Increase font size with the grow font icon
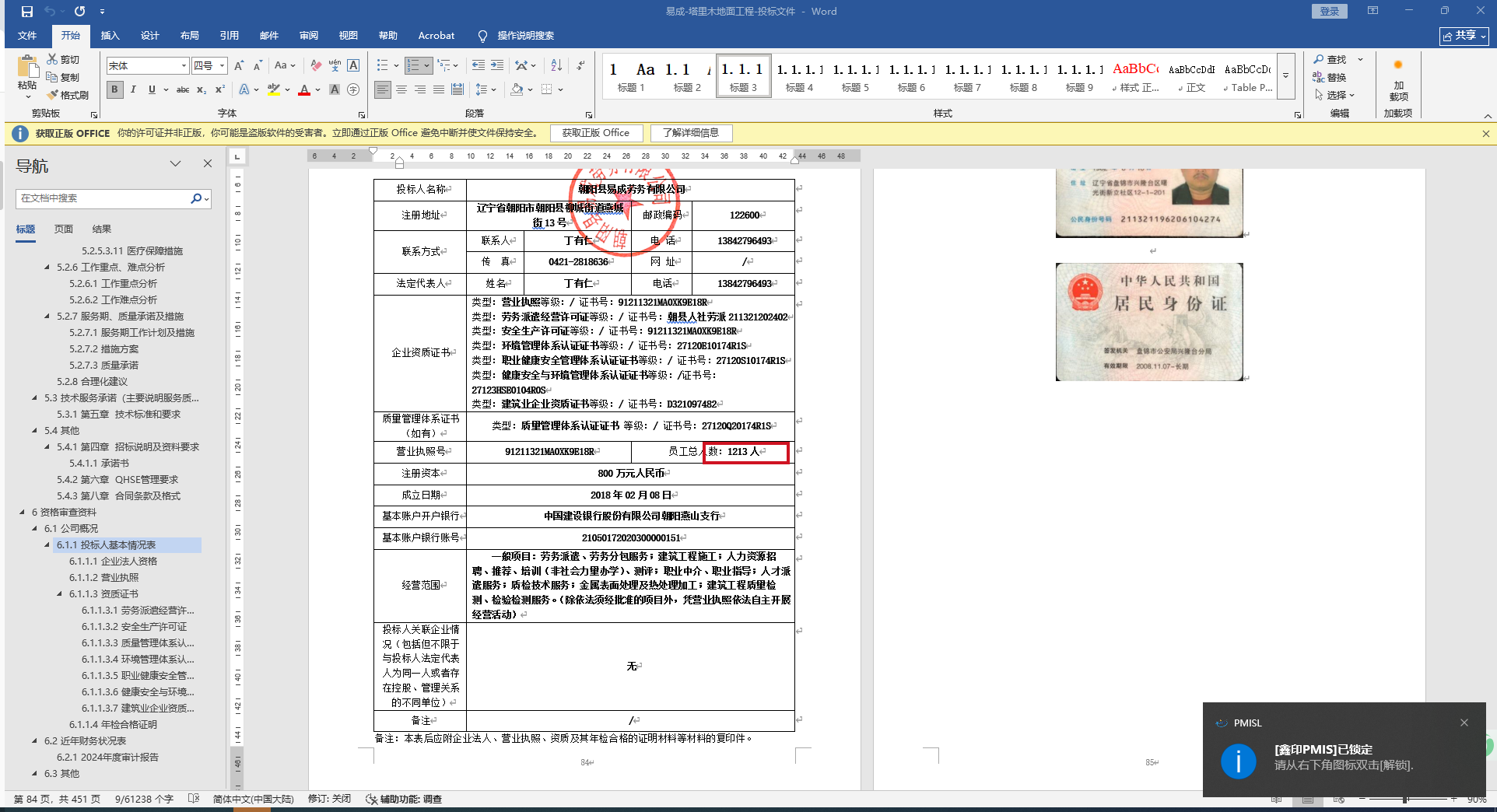1497x812 pixels. point(239,65)
